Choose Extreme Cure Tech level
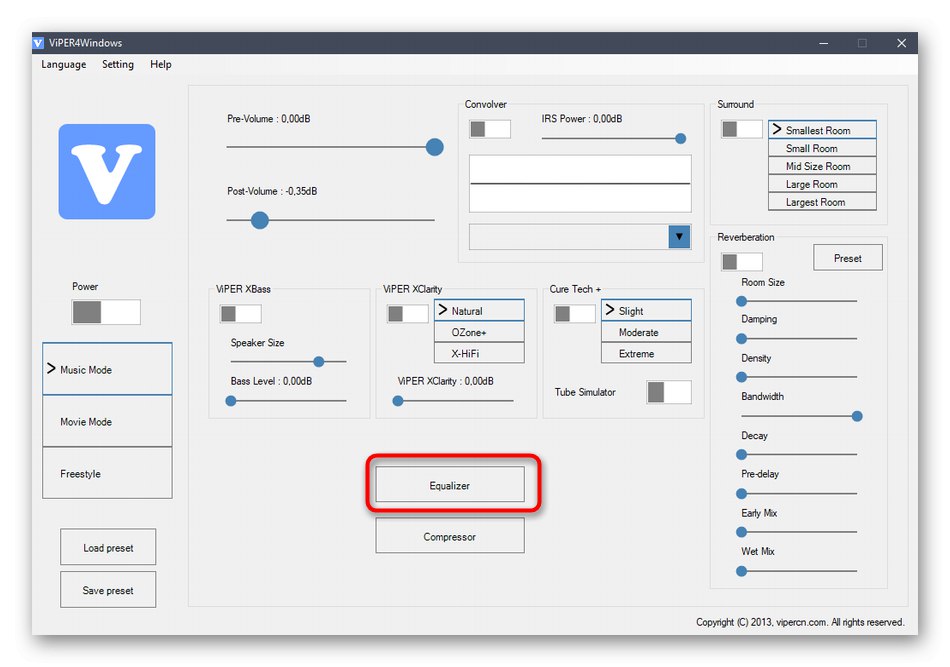This screenshot has height=667, width=950. tap(646, 353)
